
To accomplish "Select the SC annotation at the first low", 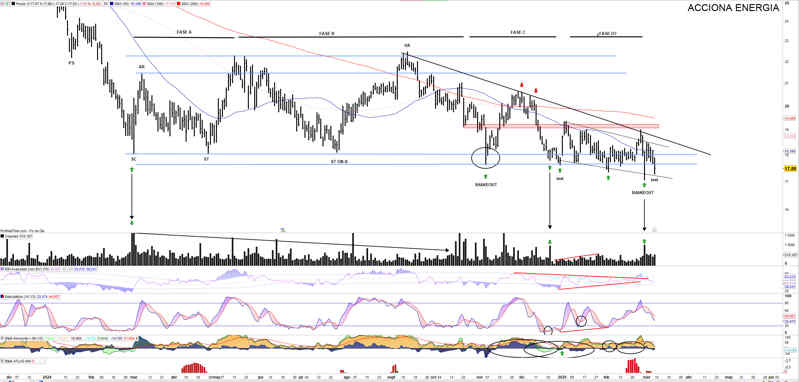I will coord(134,159).
